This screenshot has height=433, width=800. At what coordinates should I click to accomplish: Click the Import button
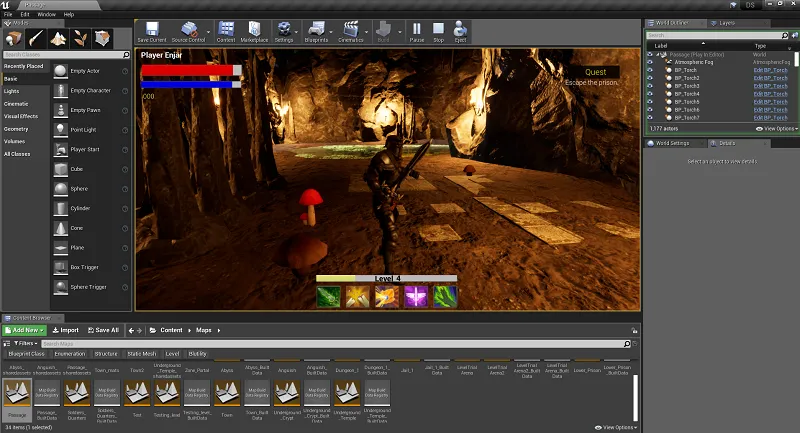(x=66, y=330)
